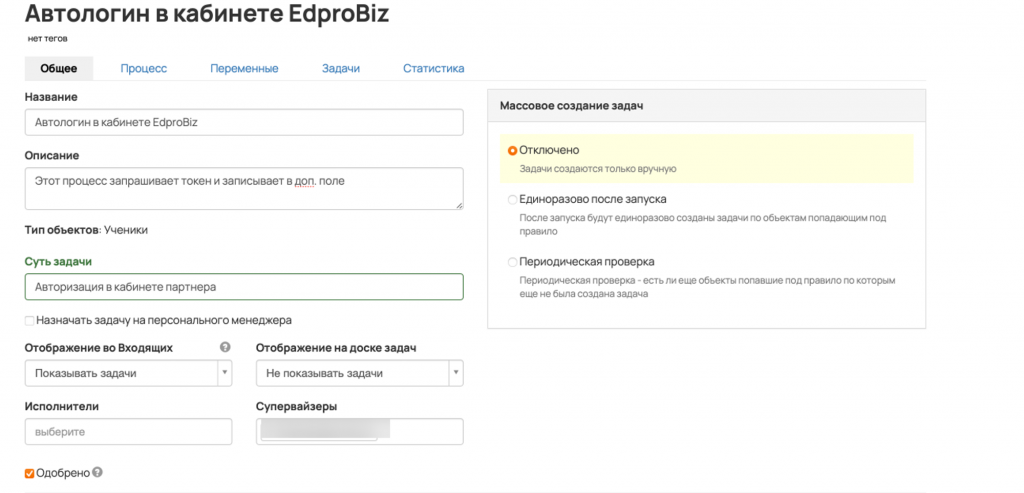Click the 'Массовое создание задач' panel header
The height and width of the screenshot is (493, 1024).
click(x=707, y=106)
